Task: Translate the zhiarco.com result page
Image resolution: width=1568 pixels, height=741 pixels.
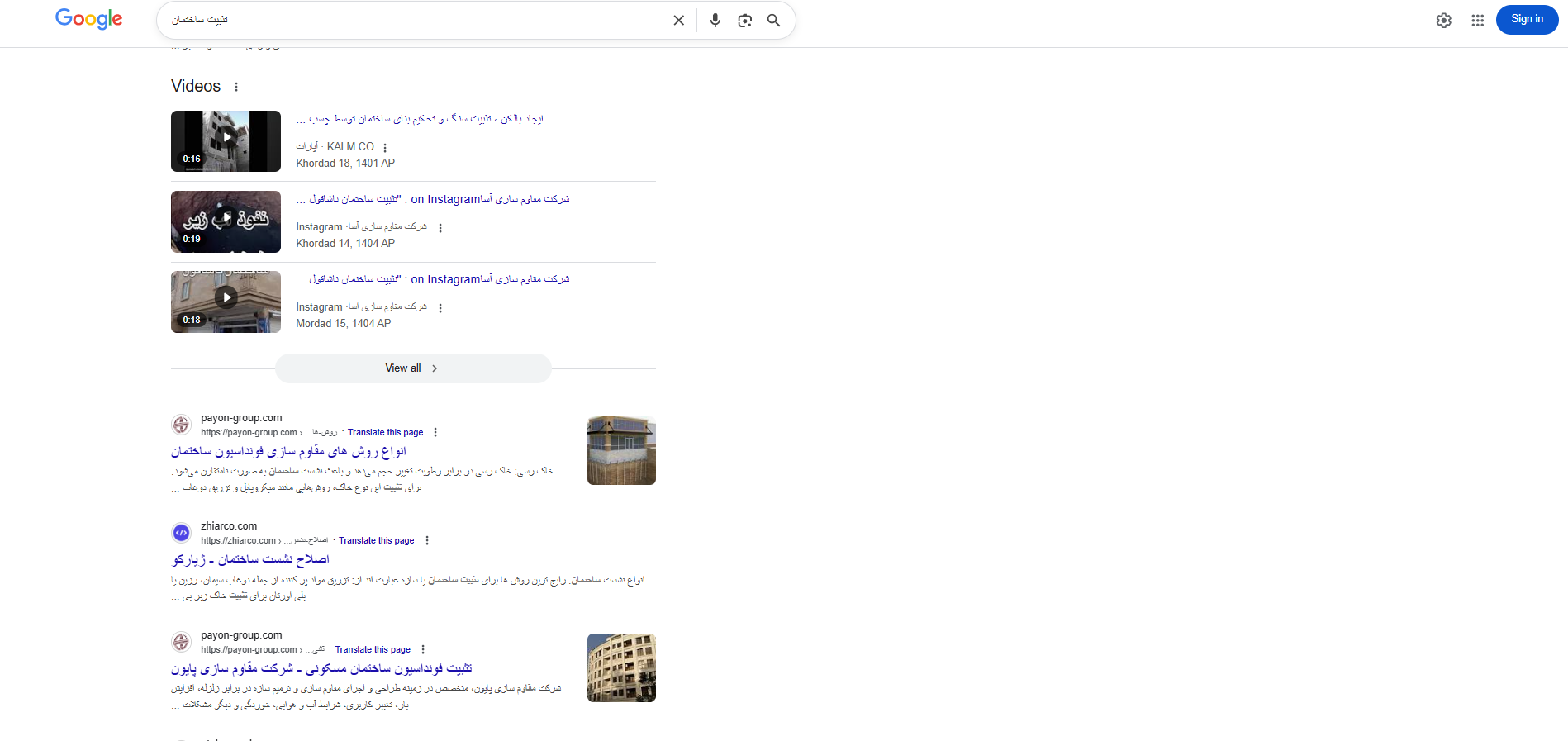Action: (x=376, y=540)
